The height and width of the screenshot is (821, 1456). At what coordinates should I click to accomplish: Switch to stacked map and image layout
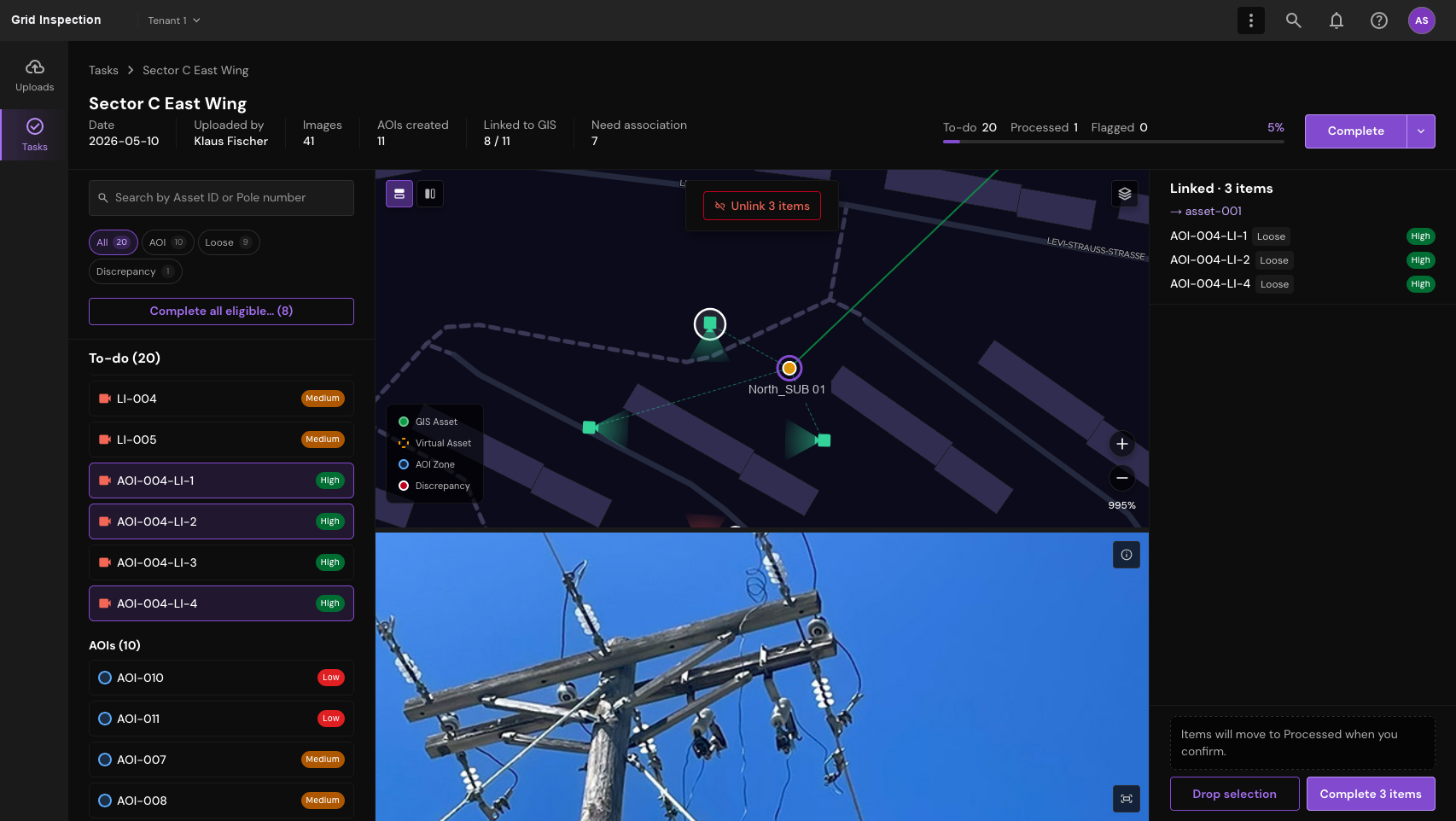point(399,194)
